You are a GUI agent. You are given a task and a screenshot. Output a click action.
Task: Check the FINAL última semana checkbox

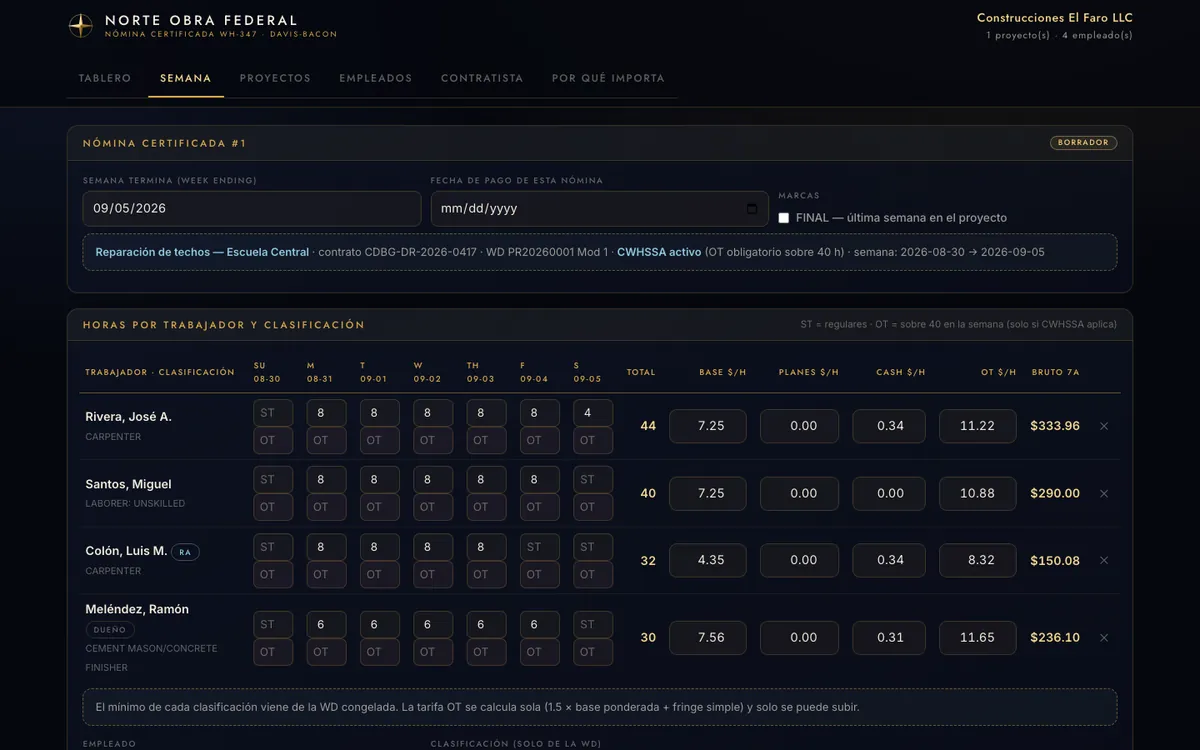click(784, 218)
